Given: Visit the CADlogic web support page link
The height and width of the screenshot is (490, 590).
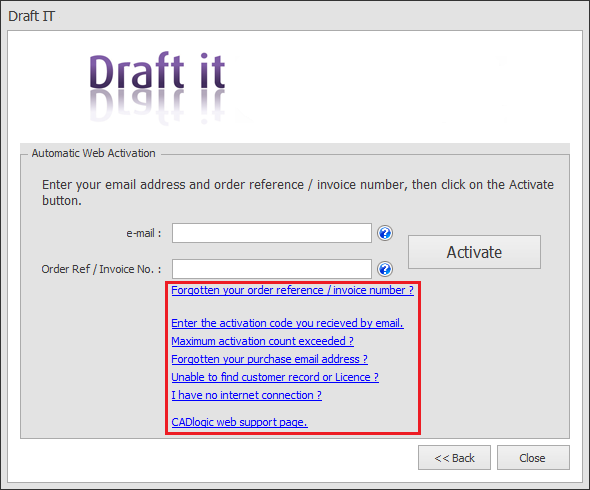Looking at the screenshot, I should (239, 422).
